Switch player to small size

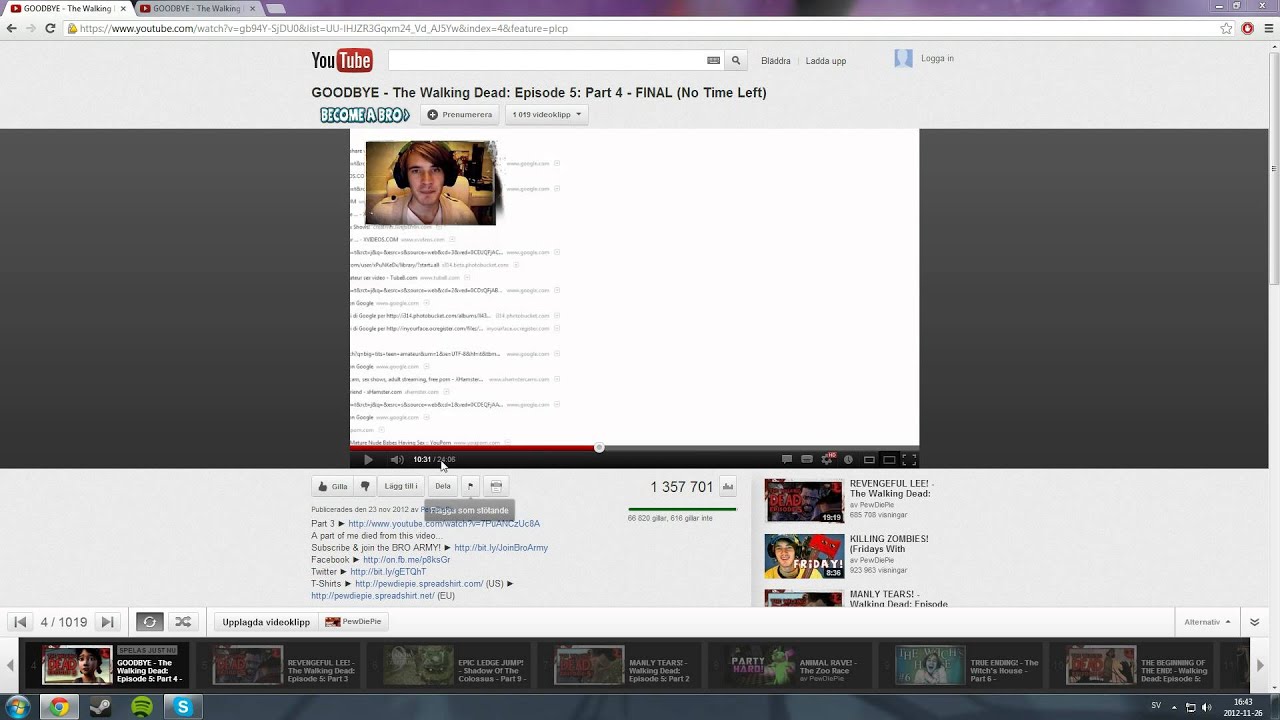click(869, 460)
